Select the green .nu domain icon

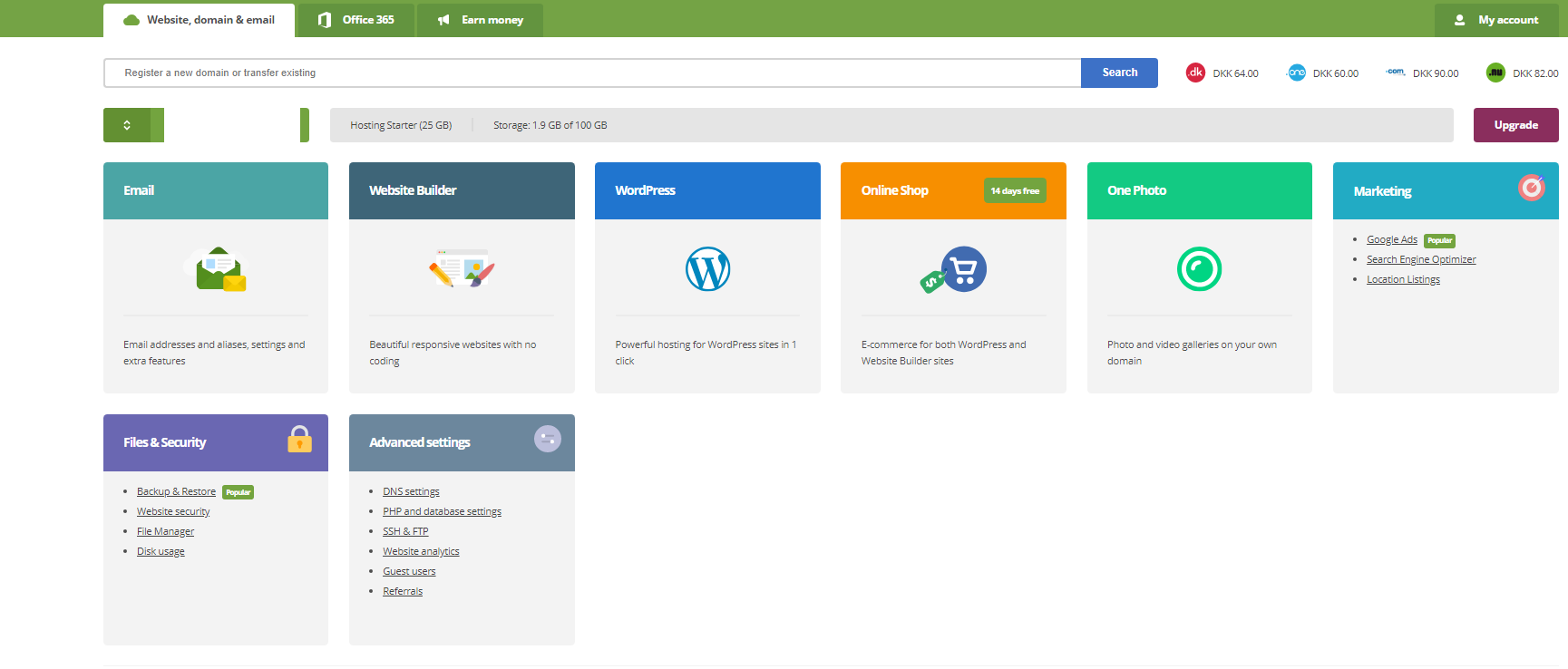[x=1495, y=73]
